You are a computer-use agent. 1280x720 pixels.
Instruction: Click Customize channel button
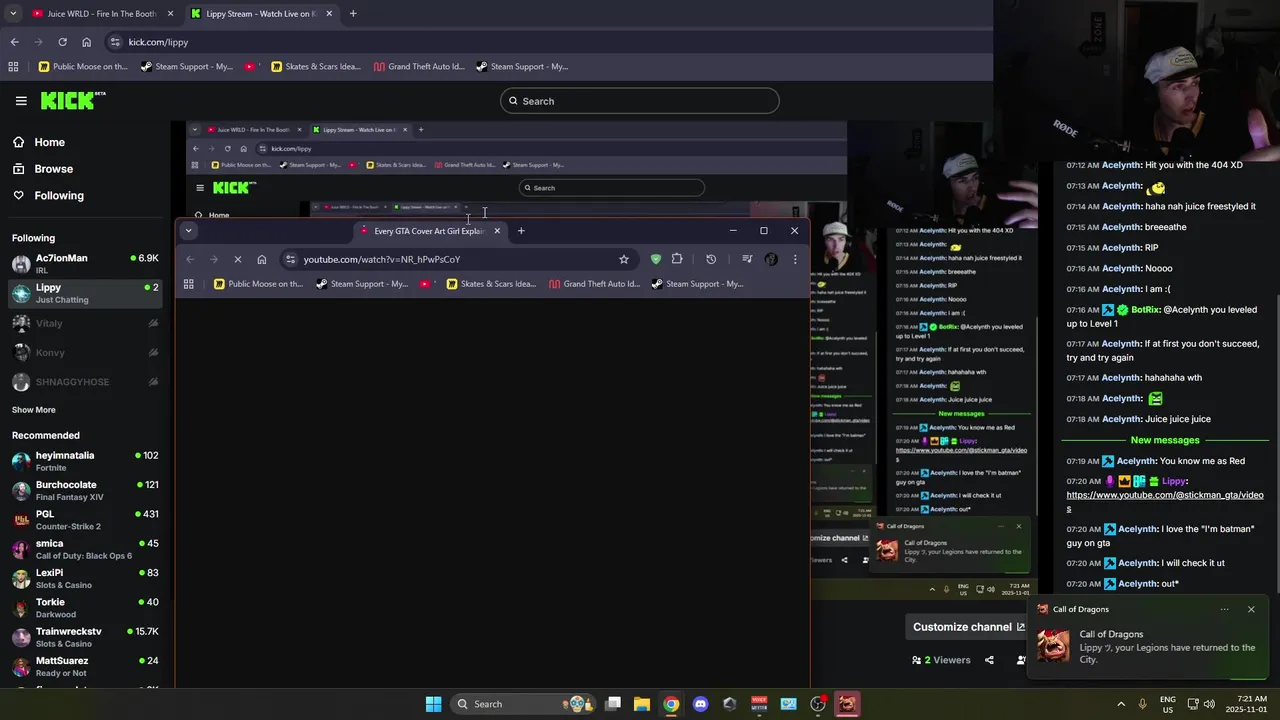968,627
